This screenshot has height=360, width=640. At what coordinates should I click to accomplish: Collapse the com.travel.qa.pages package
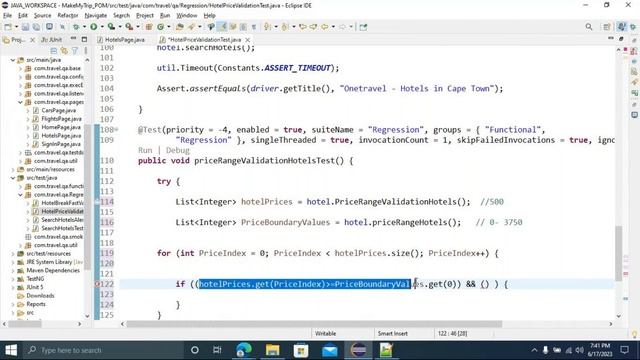coord(20,102)
